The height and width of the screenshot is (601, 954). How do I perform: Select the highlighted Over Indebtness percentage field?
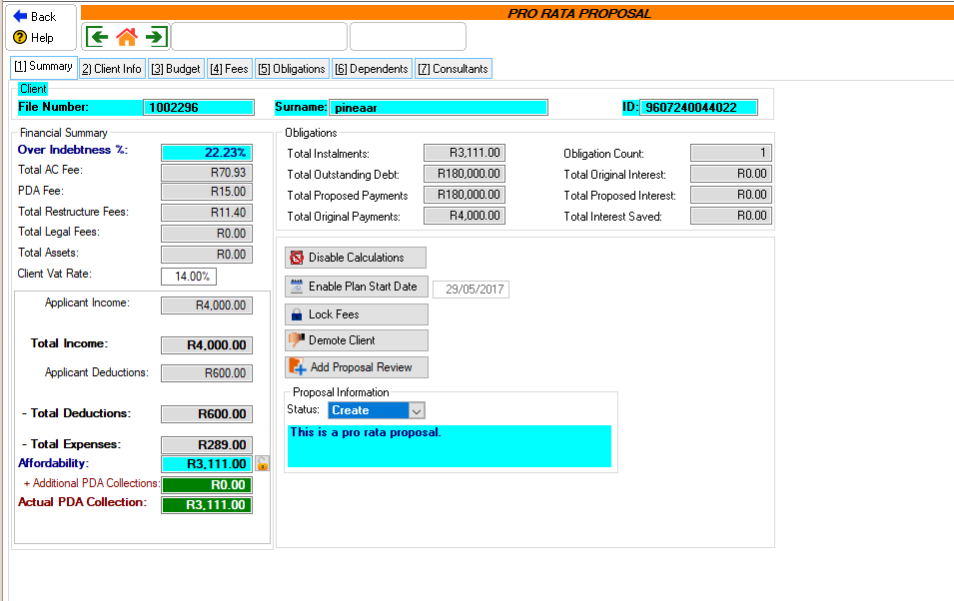coord(206,150)
